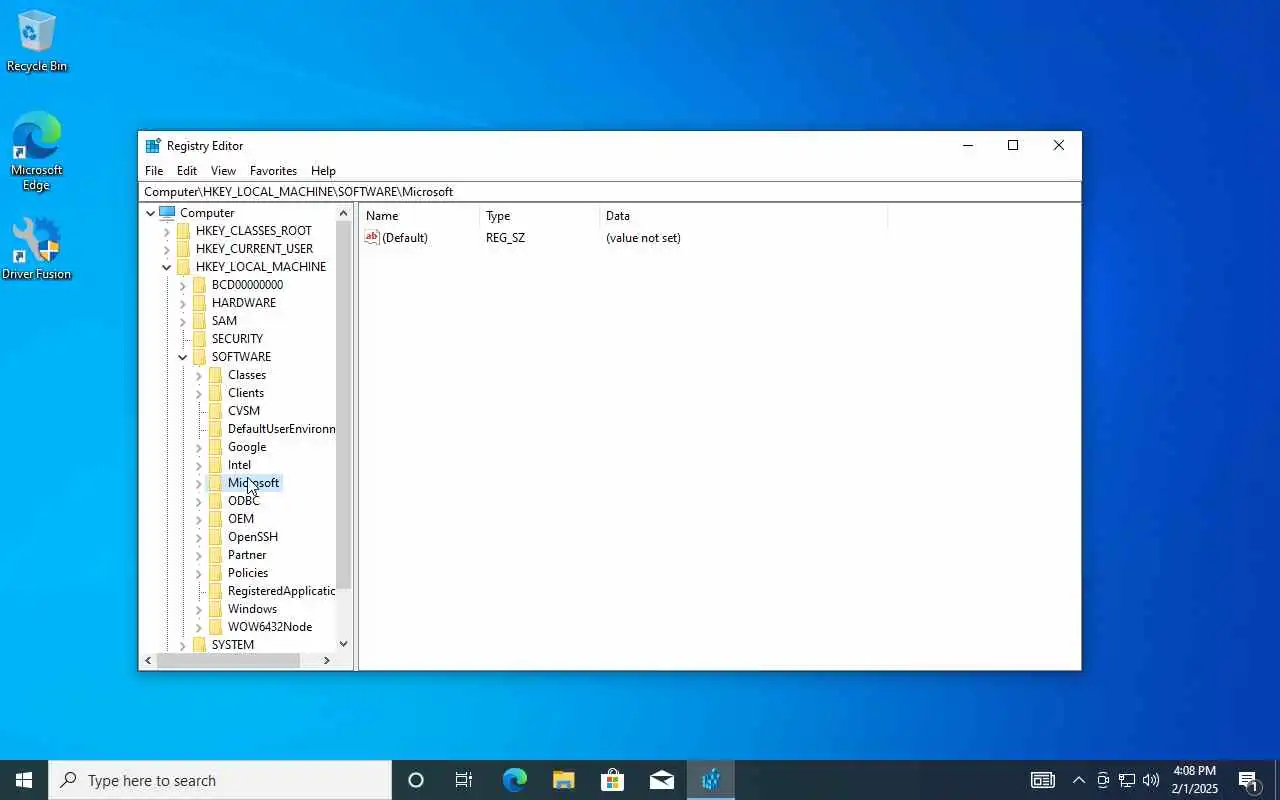
Task: Click the (Default) string value icon
Action: (372, 238)
